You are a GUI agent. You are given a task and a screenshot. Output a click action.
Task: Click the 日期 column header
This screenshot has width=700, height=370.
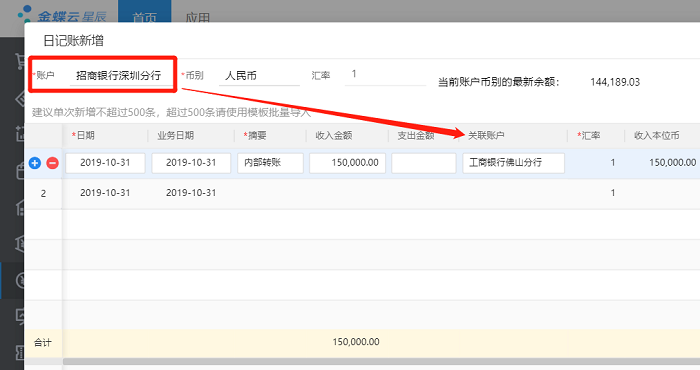click(x=83, y=135)
